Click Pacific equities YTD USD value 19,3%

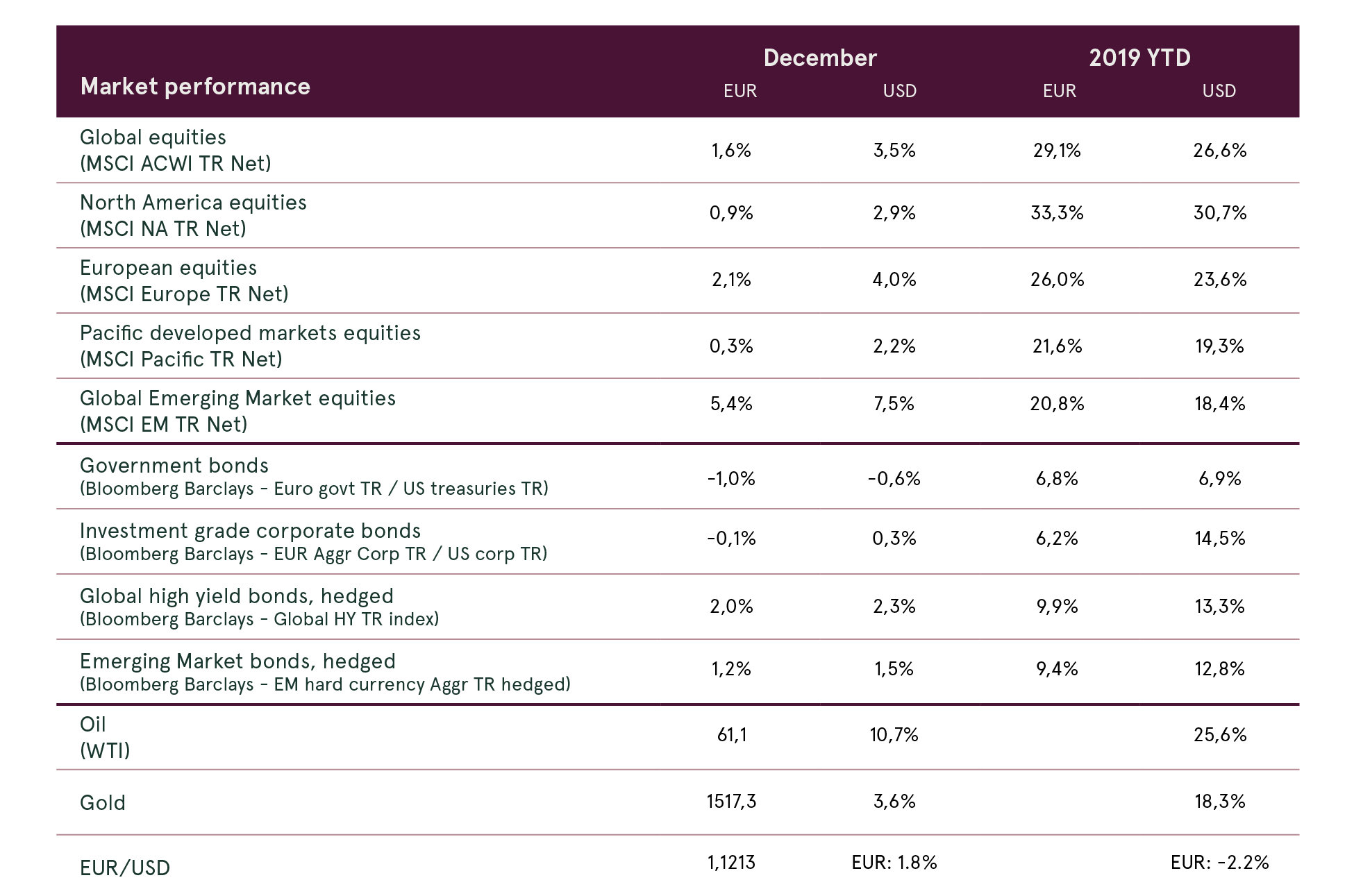[1220, 346]
